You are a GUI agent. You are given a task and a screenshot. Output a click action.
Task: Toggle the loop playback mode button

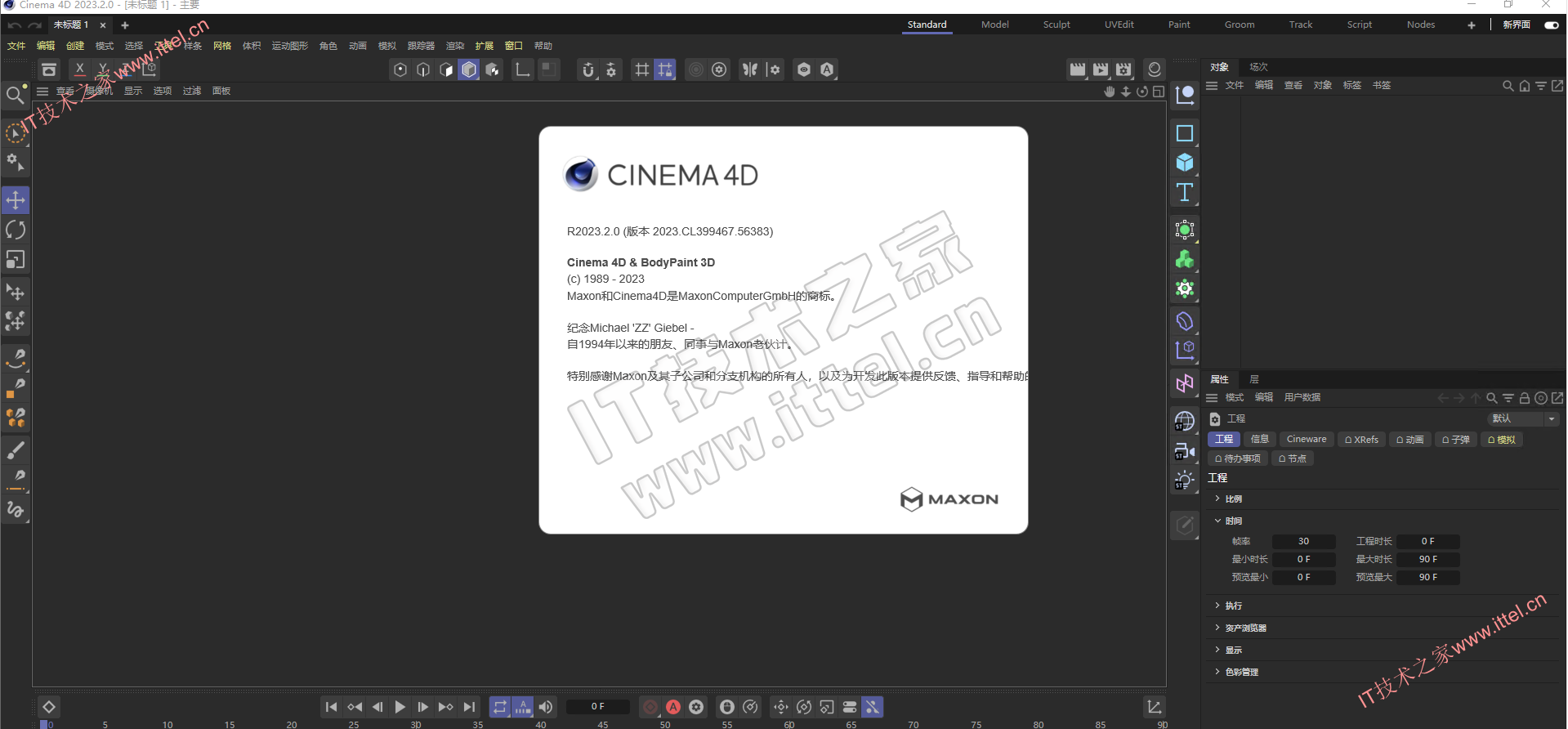click(500, 707)
